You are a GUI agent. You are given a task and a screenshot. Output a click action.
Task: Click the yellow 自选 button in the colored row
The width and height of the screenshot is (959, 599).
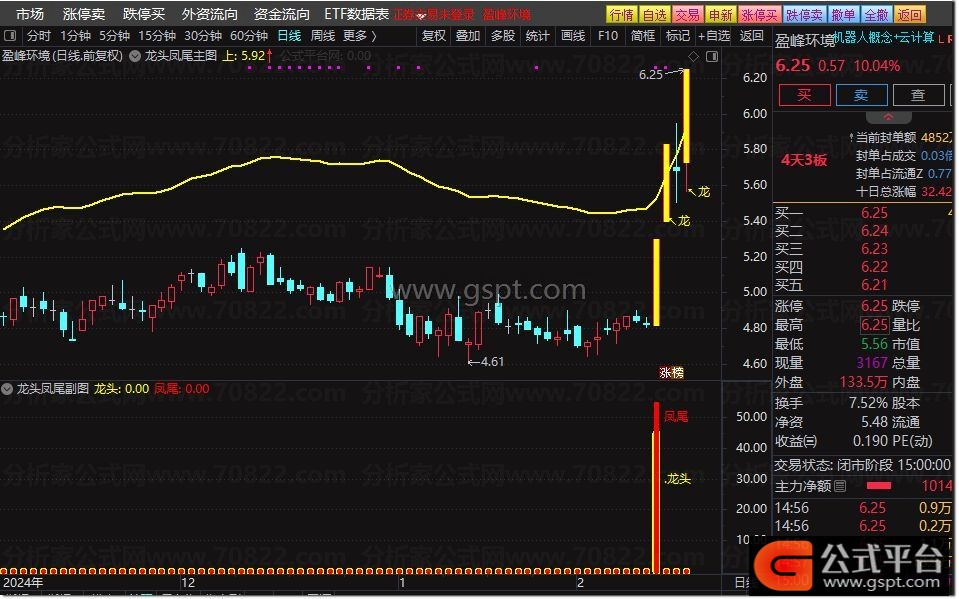[655, 14]
